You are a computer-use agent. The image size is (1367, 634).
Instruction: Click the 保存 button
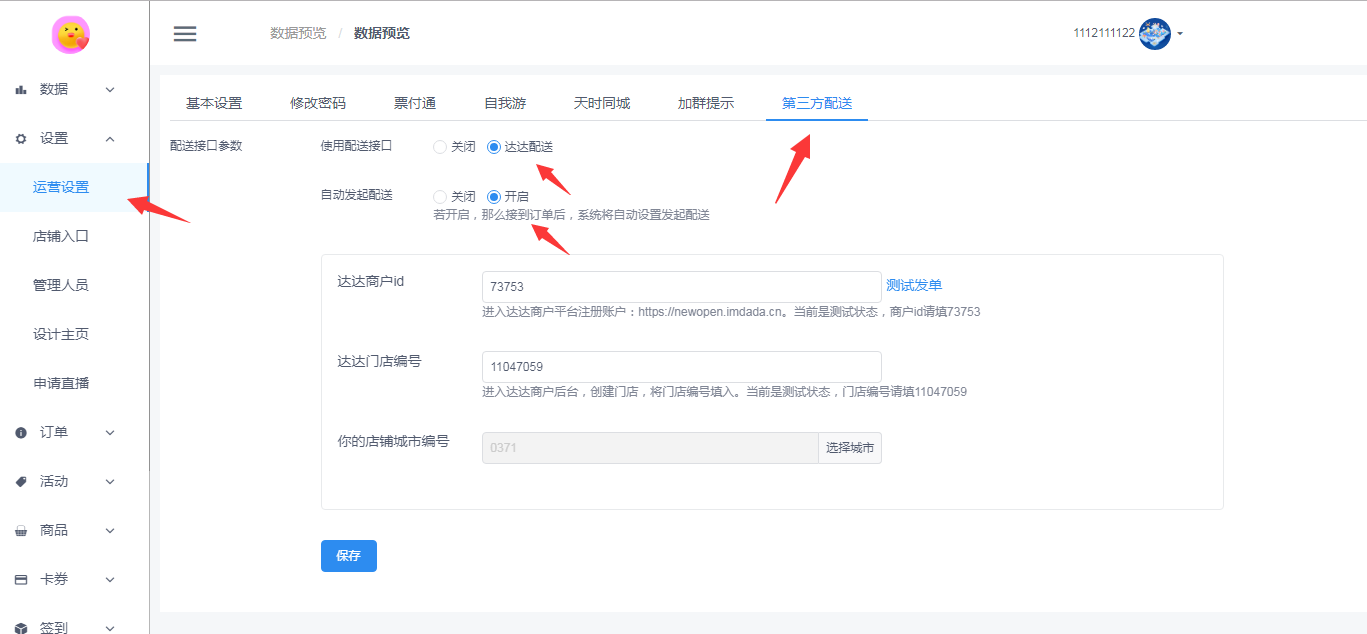point(349,556)
